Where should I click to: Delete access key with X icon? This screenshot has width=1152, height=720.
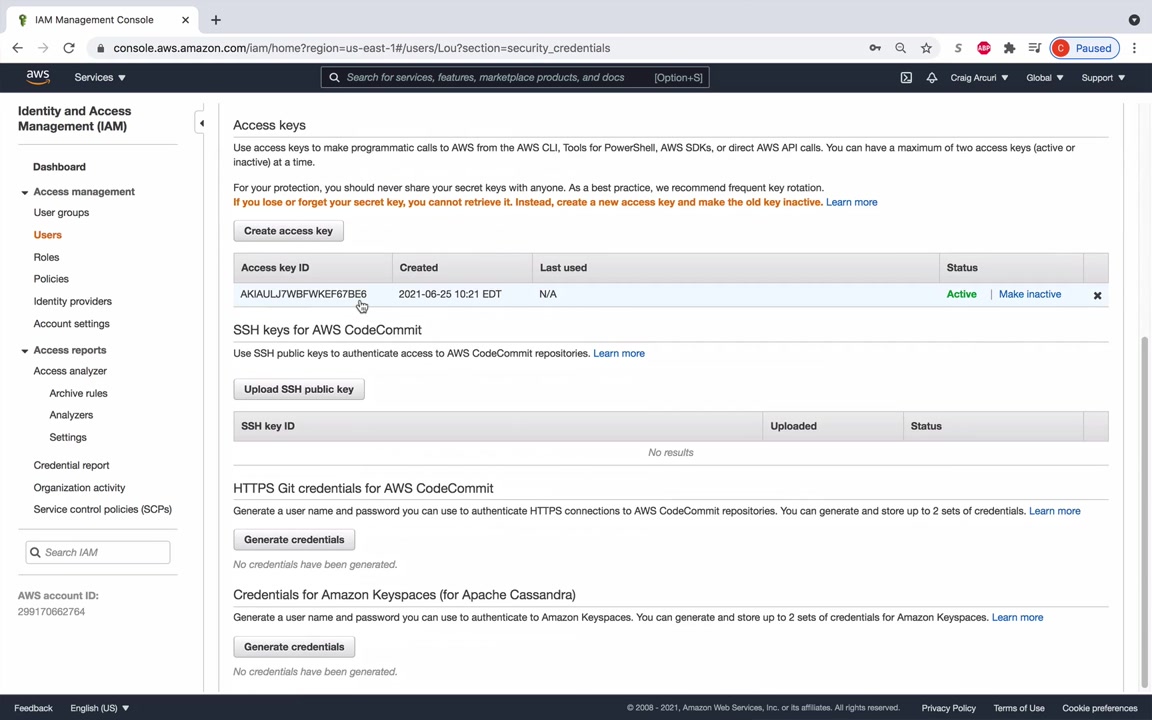(x=1097, y=295)
